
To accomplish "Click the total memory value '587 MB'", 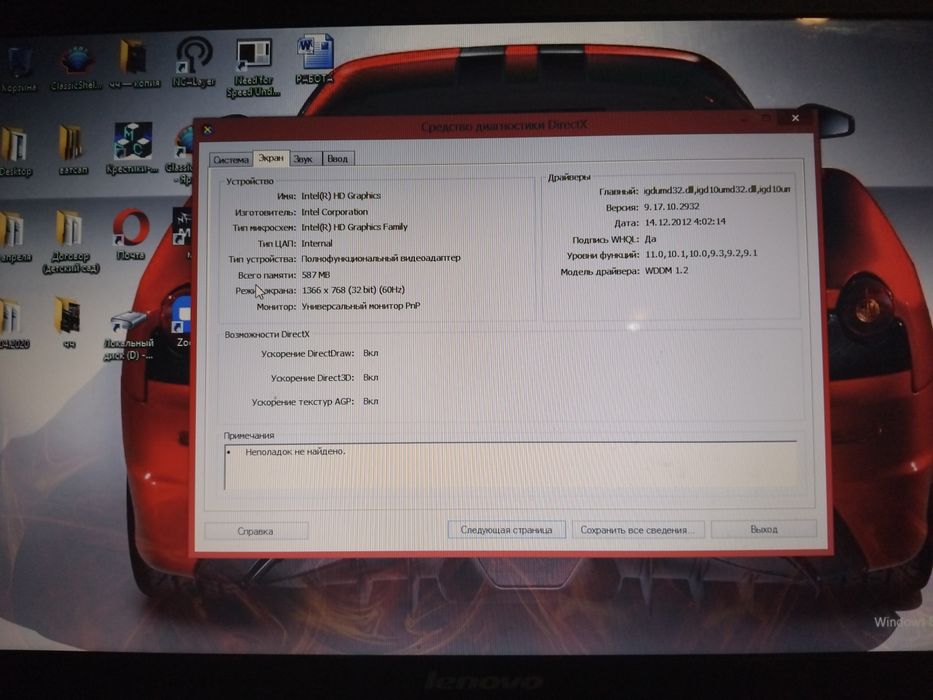I will point(315,275).
